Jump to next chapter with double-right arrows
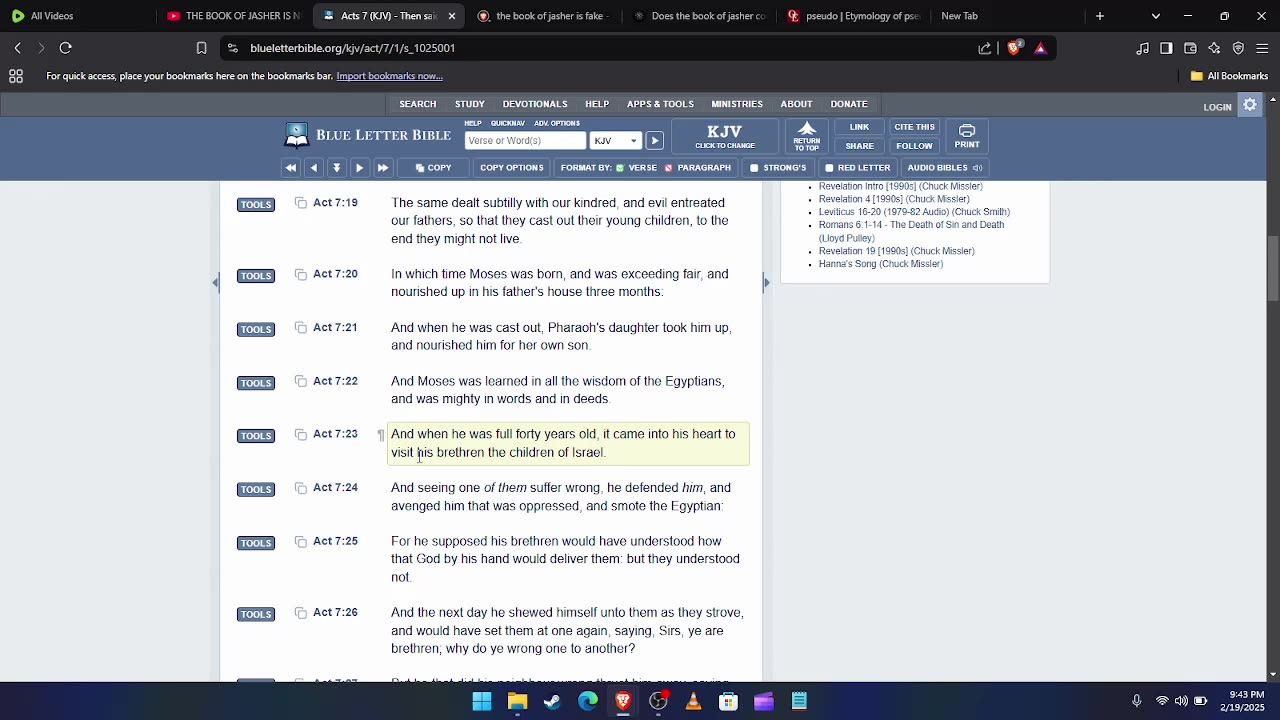This screenshot has width=1280, height=720. coord(382,168)
